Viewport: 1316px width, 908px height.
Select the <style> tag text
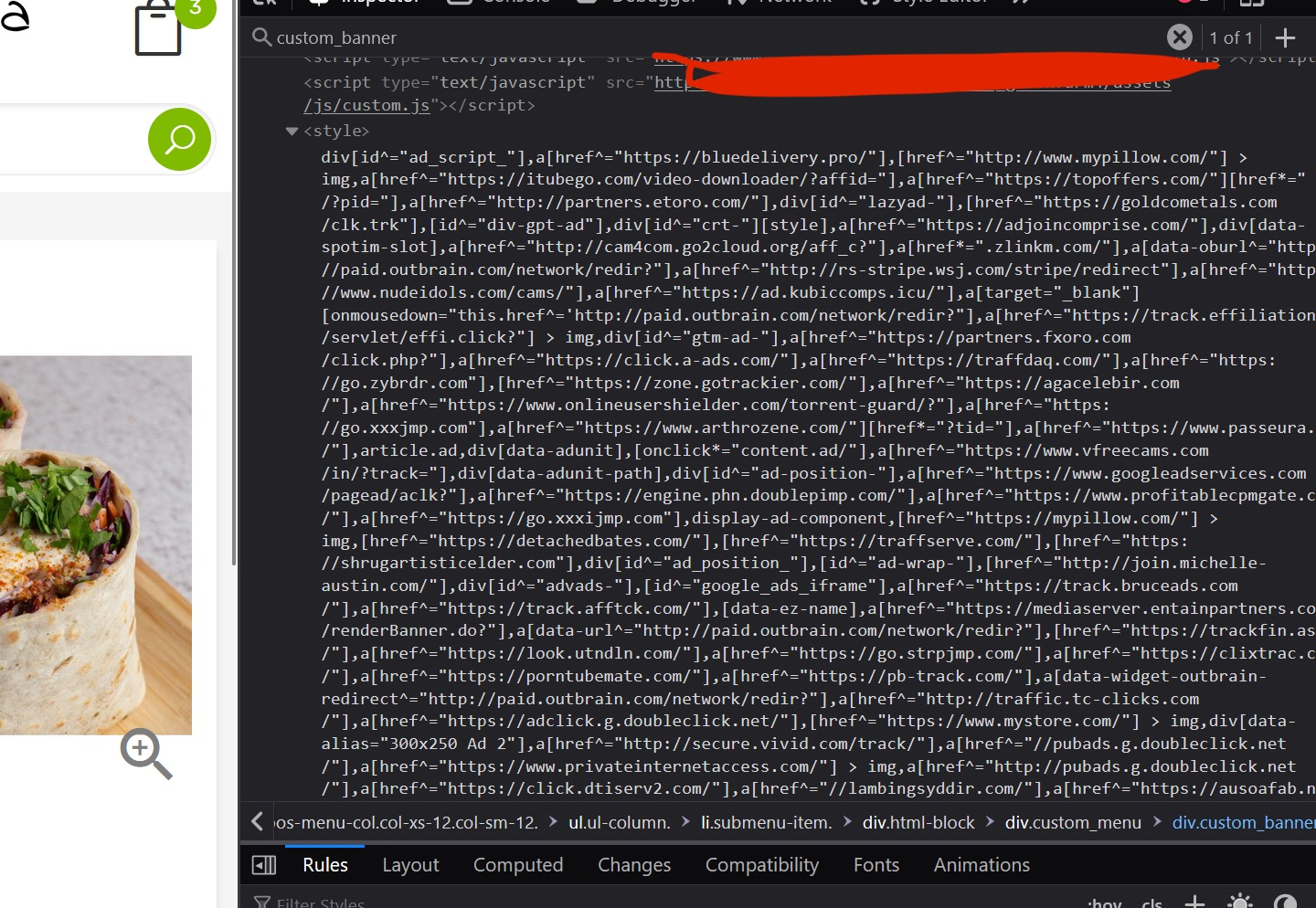(x=336, y=132)
